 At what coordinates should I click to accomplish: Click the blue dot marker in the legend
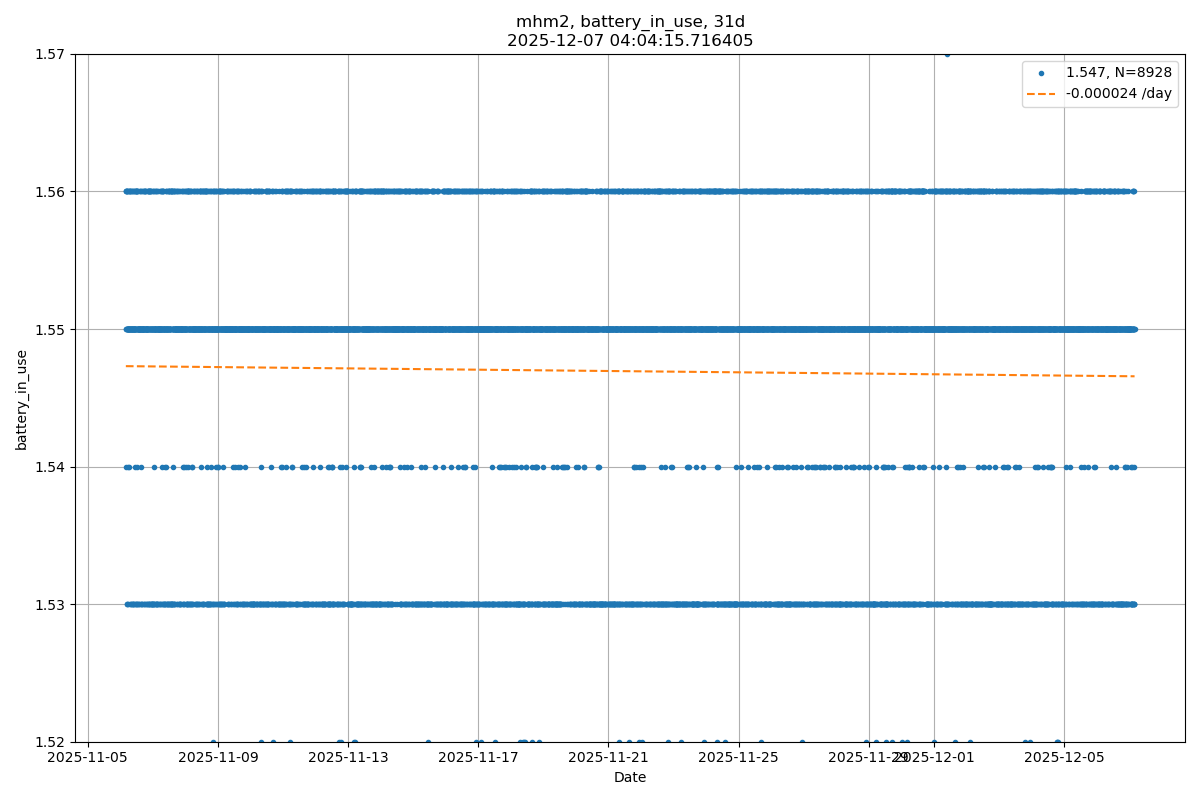pyautogui.click(x=1041, y=73)
